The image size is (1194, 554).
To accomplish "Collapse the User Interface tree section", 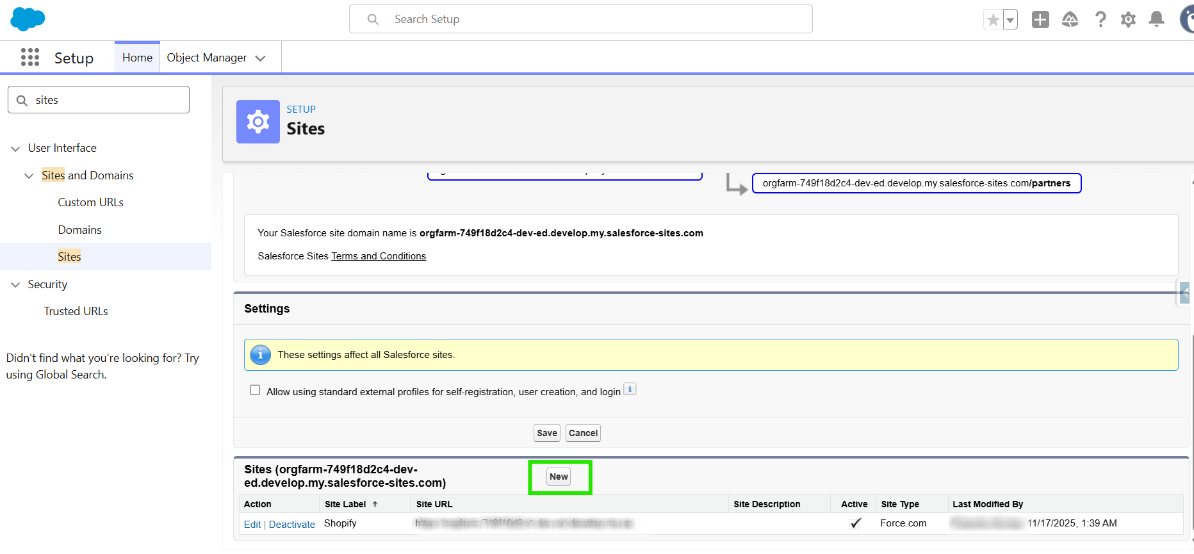I will (15, 148).
